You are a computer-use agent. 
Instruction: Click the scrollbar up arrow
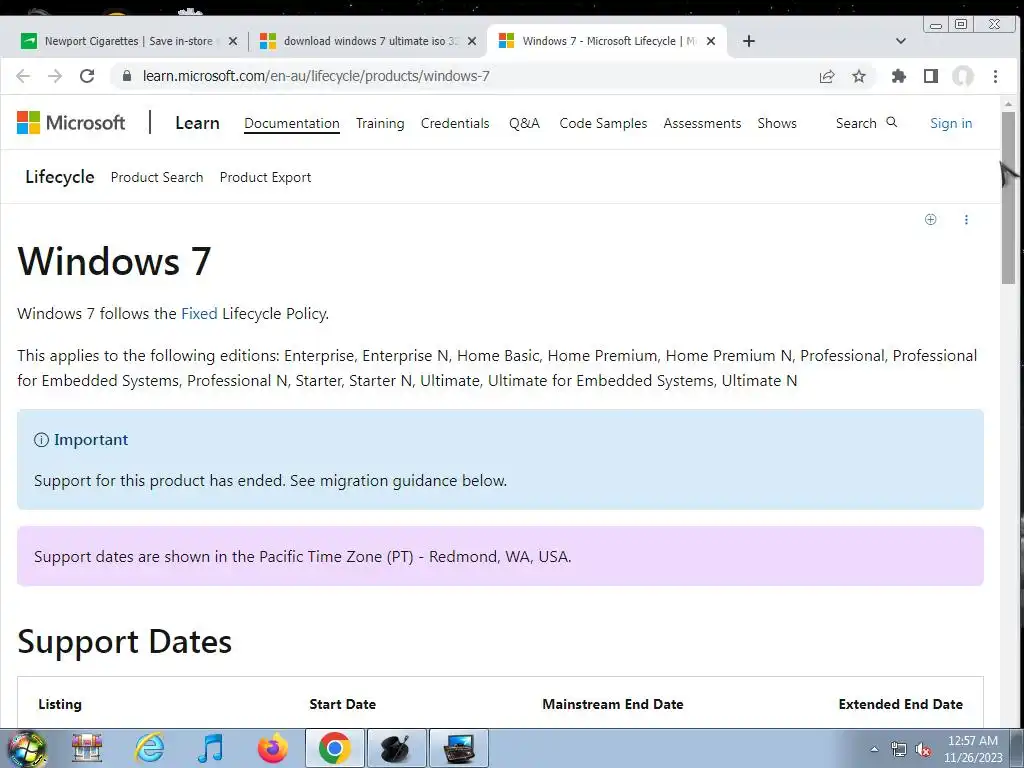[x=1008, y=104]
